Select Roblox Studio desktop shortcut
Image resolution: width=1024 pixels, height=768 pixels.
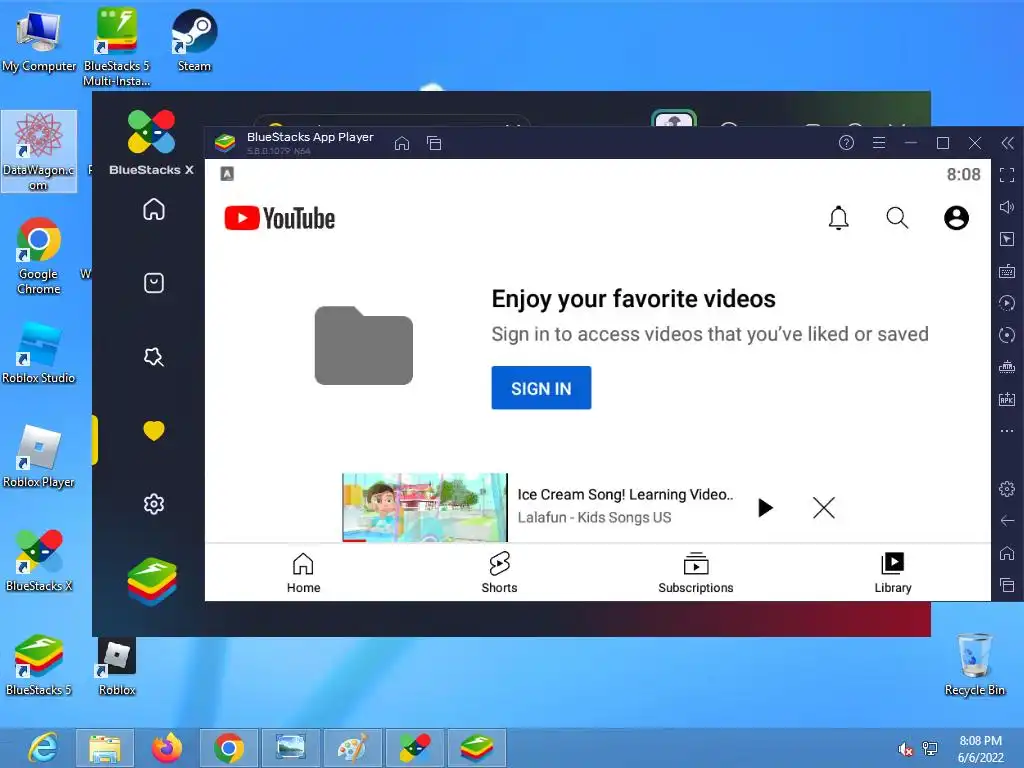click(39, 353)
